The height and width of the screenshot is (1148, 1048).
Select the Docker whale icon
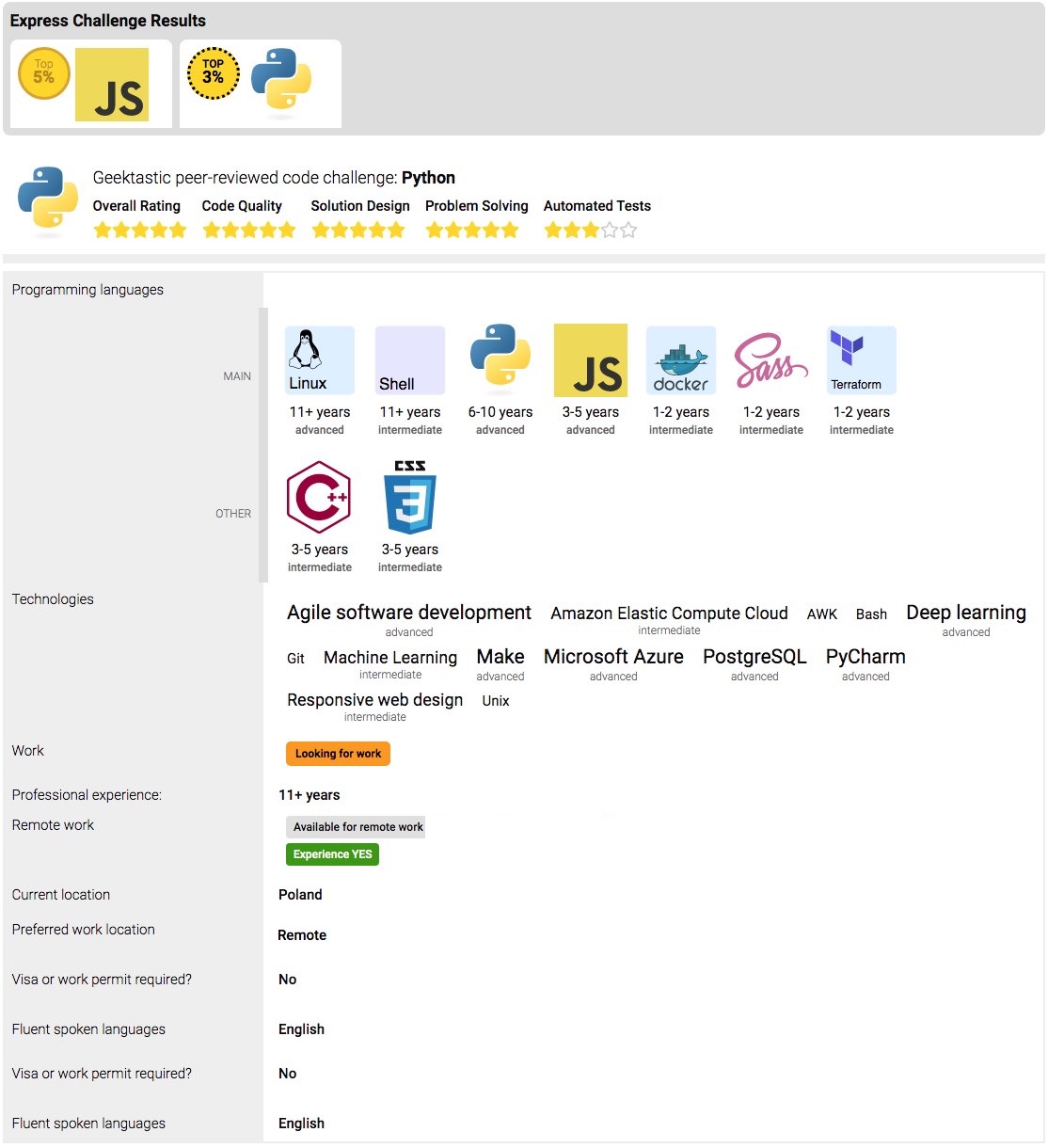(x=681, y=360)
